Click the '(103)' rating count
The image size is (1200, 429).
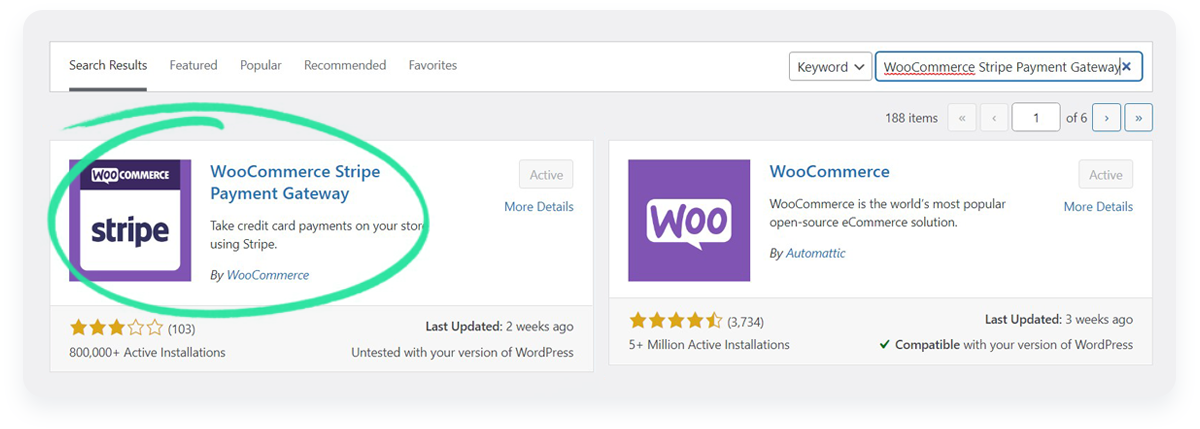181,328
